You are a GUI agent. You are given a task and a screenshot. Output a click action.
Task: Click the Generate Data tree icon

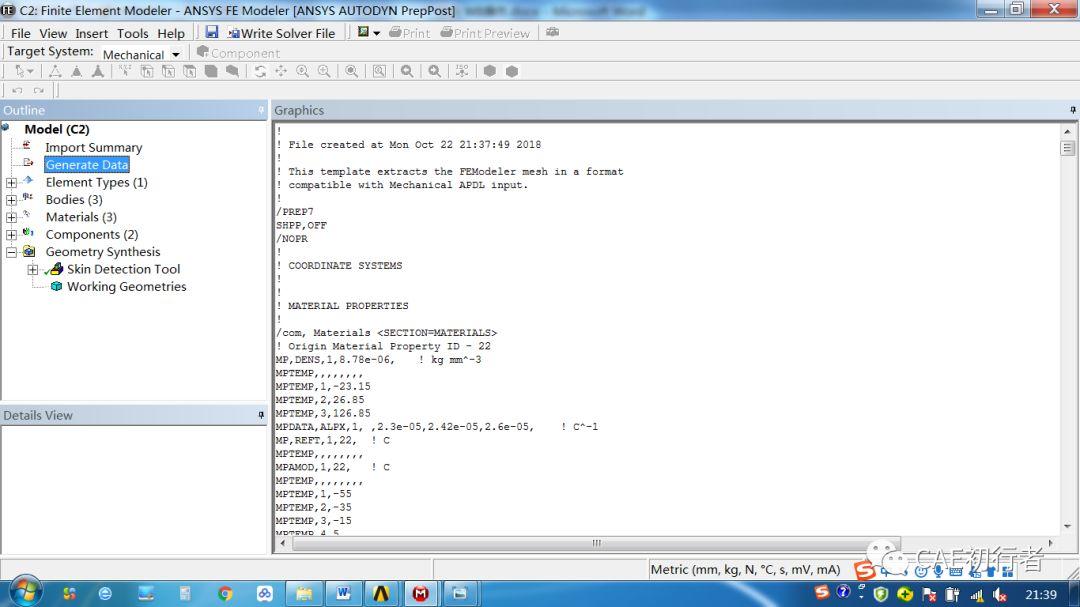pyautogui.click(x=28, y=163)
